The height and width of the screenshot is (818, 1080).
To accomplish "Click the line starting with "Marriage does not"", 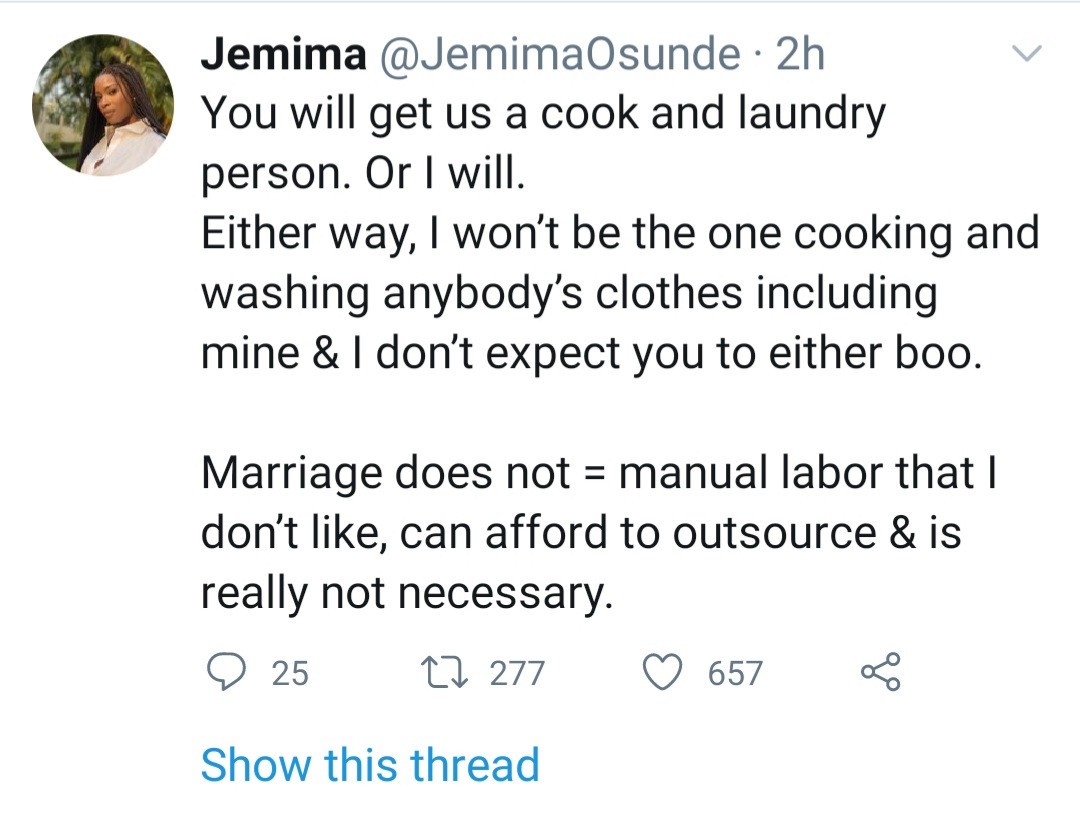I will (x=599, y=473).
